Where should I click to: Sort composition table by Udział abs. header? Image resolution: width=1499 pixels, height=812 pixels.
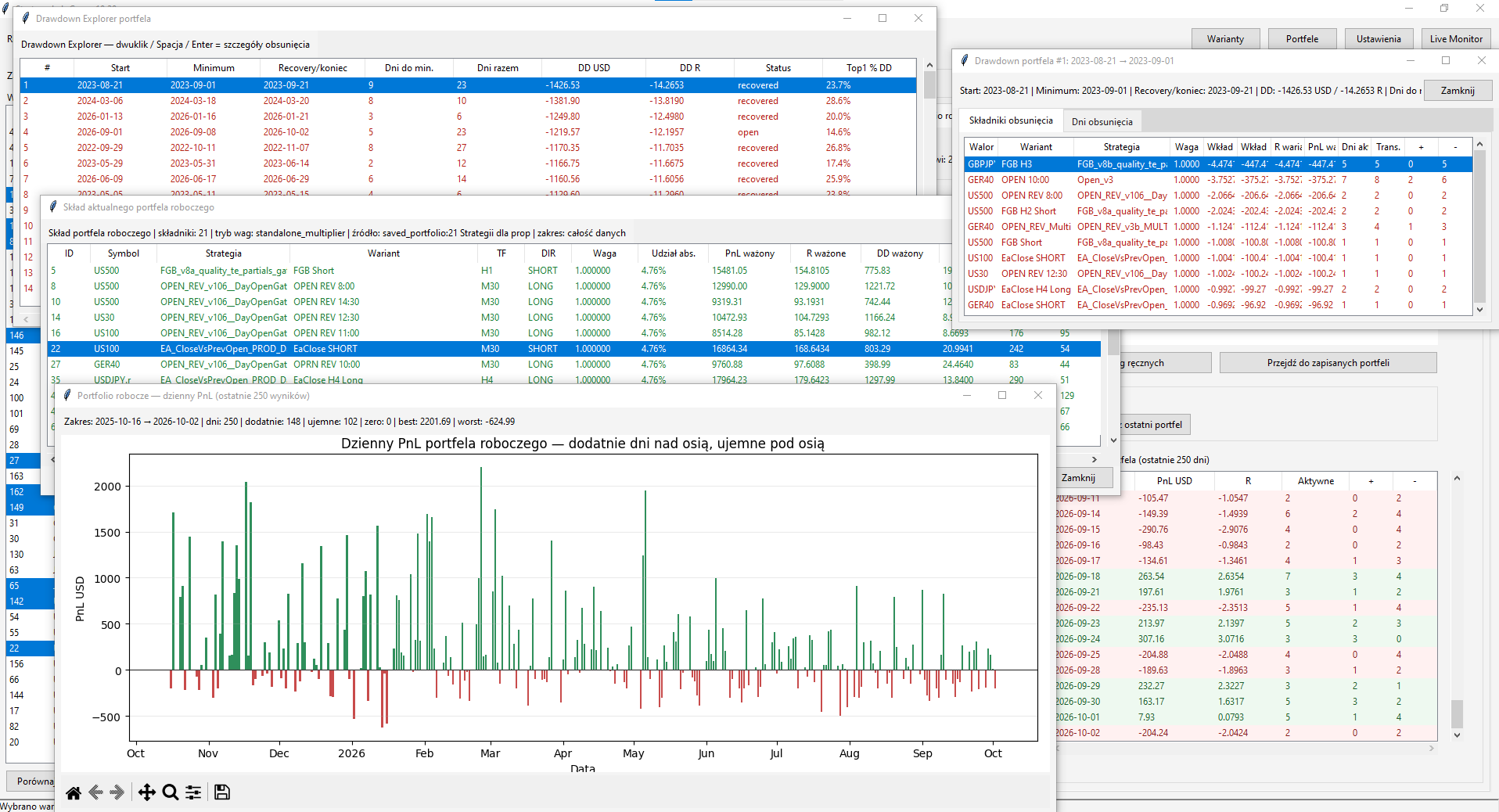pos(673,253)
